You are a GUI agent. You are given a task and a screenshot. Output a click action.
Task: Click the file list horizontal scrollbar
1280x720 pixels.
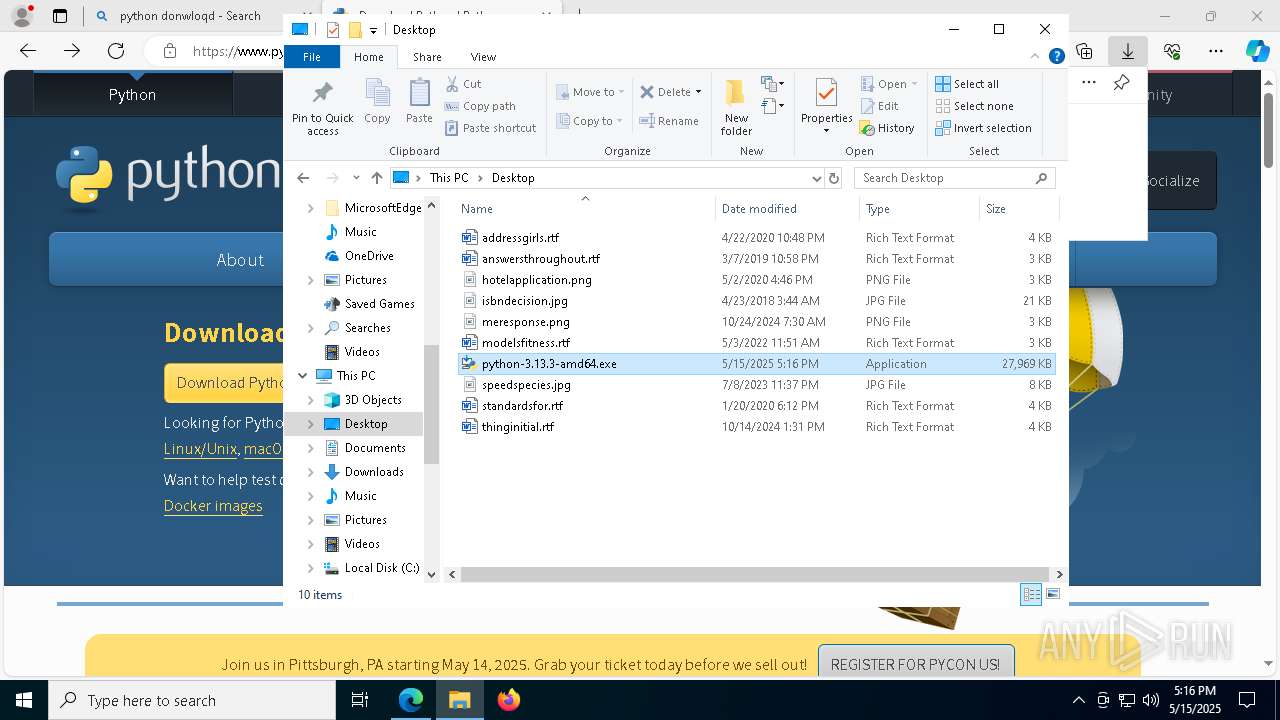point(755,574)
